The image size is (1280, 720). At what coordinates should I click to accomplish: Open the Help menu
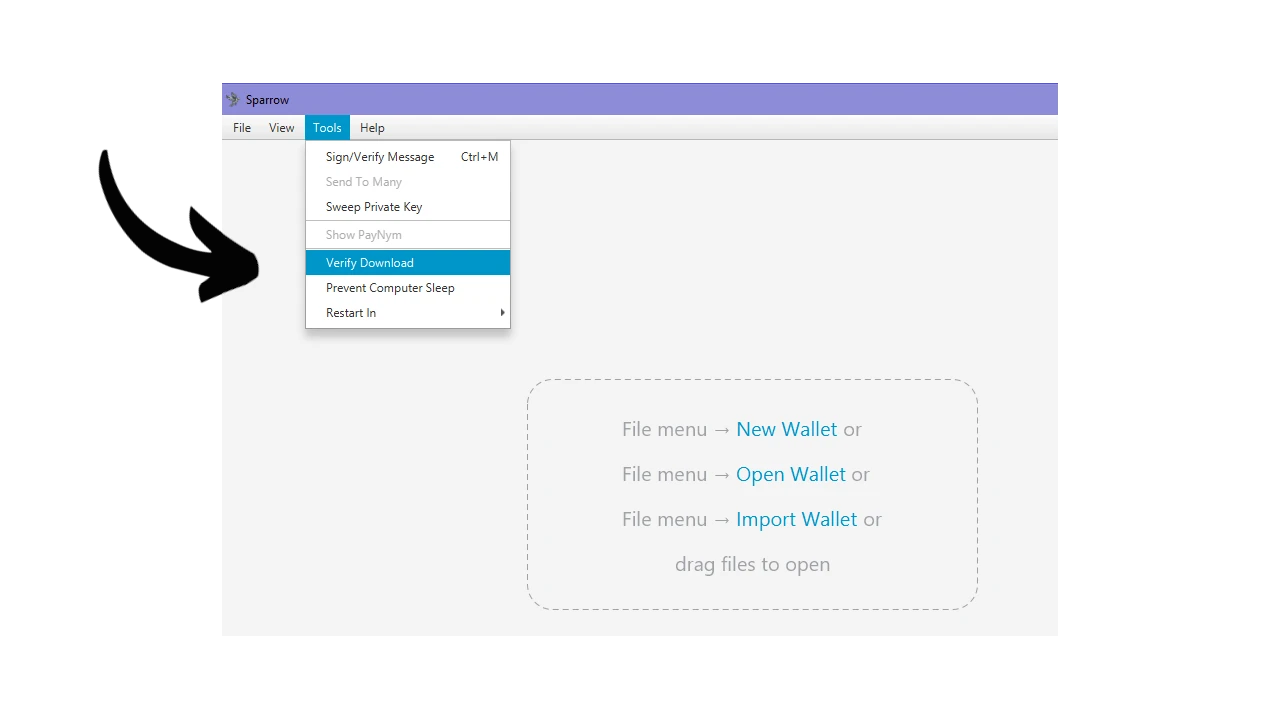click(x=372, y=128)
